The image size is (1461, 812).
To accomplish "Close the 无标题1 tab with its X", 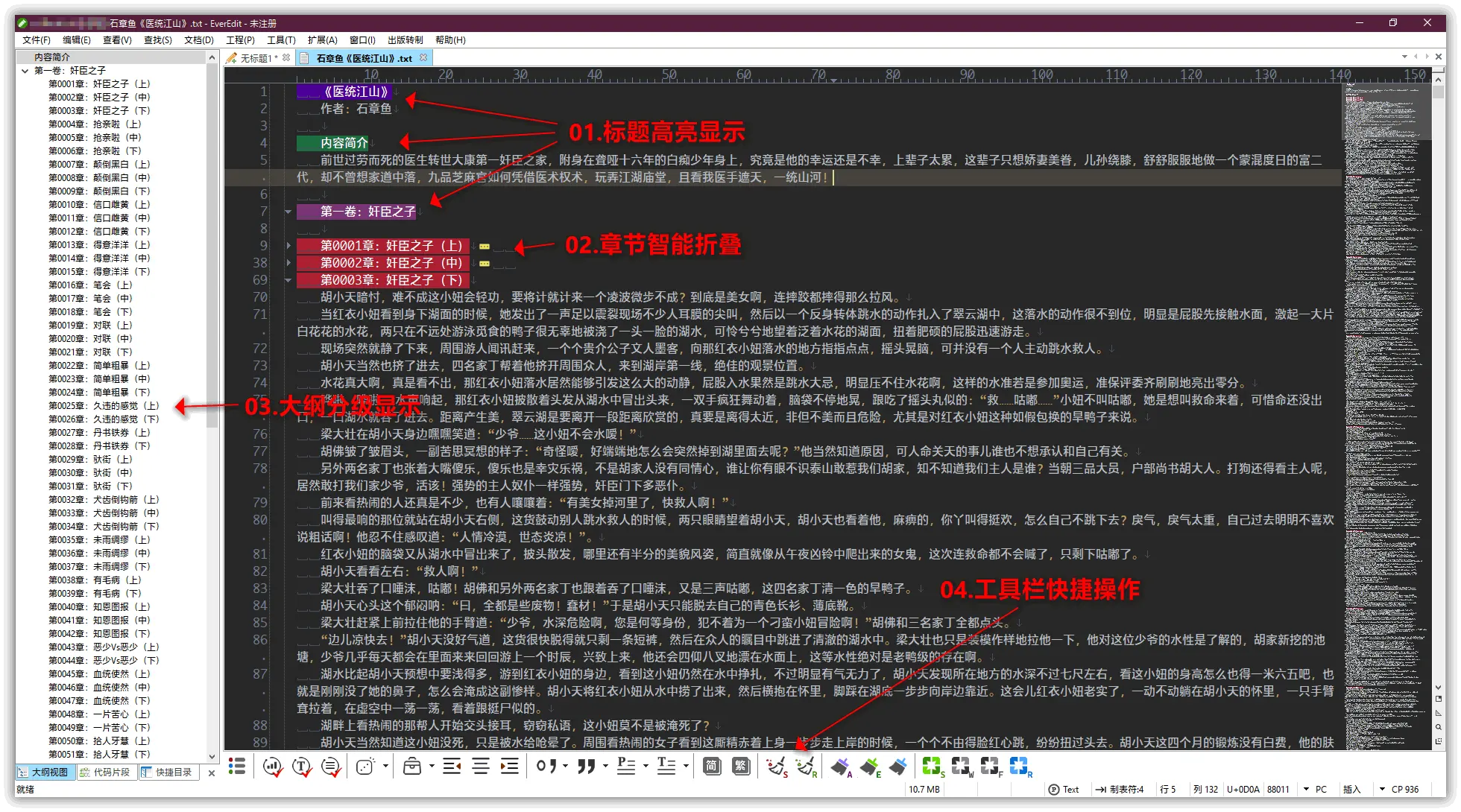I will pos(286,57).
